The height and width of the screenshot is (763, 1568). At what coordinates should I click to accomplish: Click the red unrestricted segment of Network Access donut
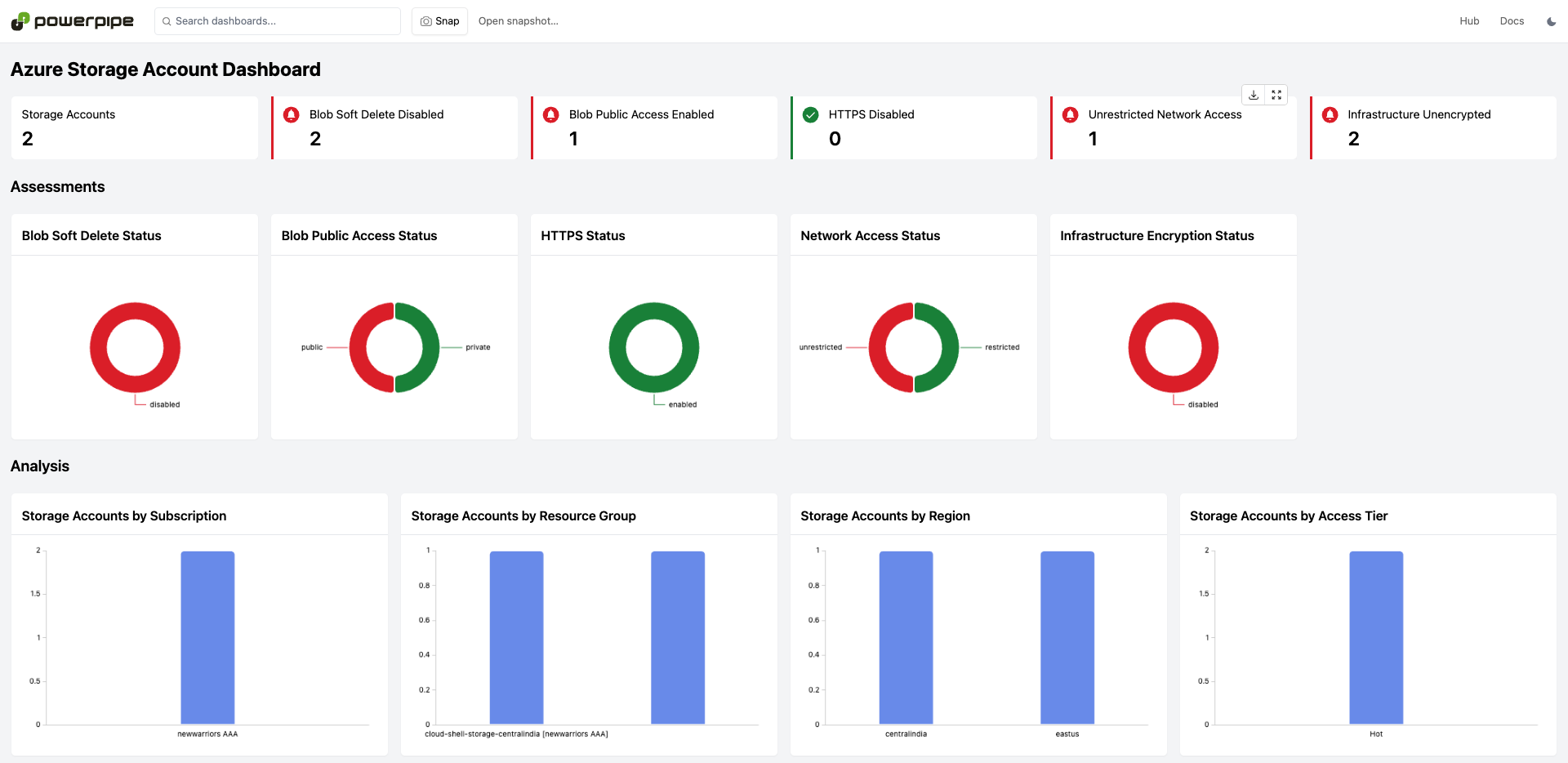(877, 347)
